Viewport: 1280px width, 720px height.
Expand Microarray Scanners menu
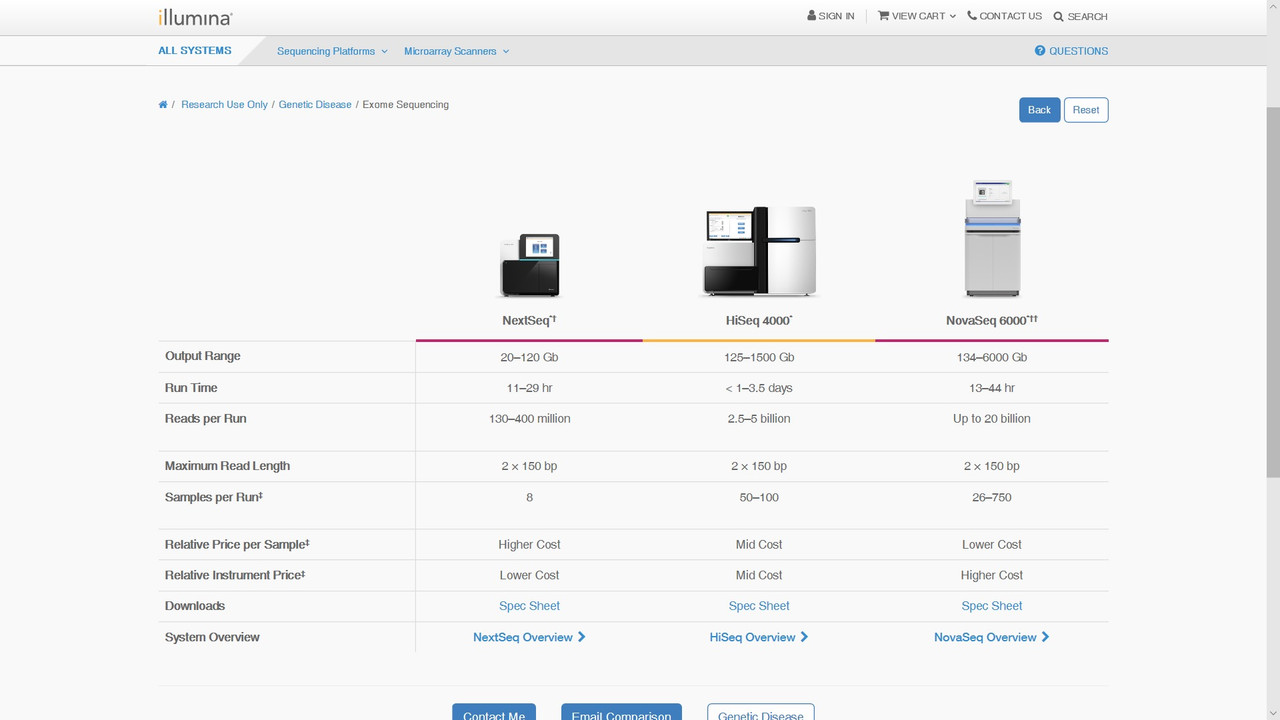(457, 51)
